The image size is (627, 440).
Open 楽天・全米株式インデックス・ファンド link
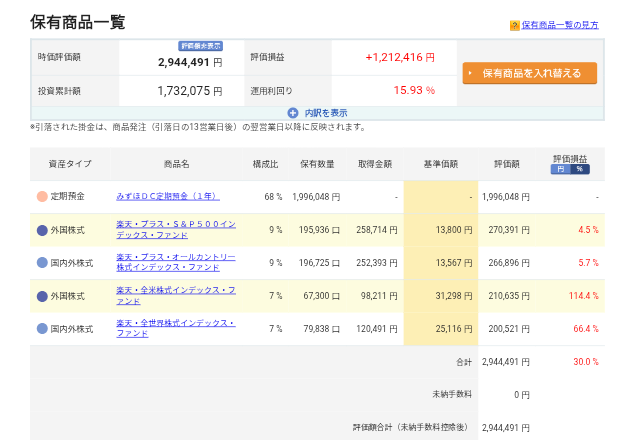tap(176, 296)
